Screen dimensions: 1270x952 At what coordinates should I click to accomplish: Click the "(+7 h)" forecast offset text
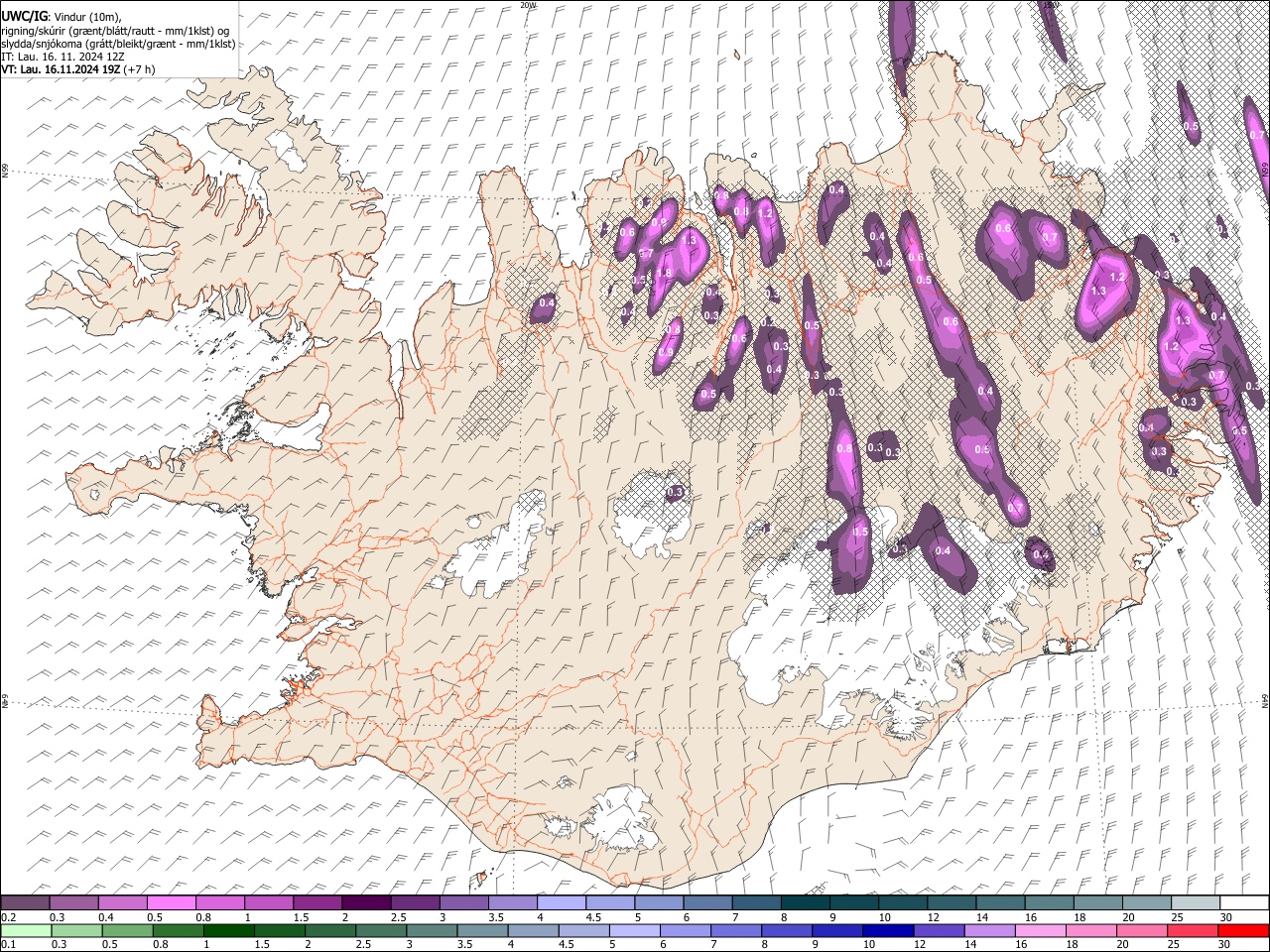[140, 69]
